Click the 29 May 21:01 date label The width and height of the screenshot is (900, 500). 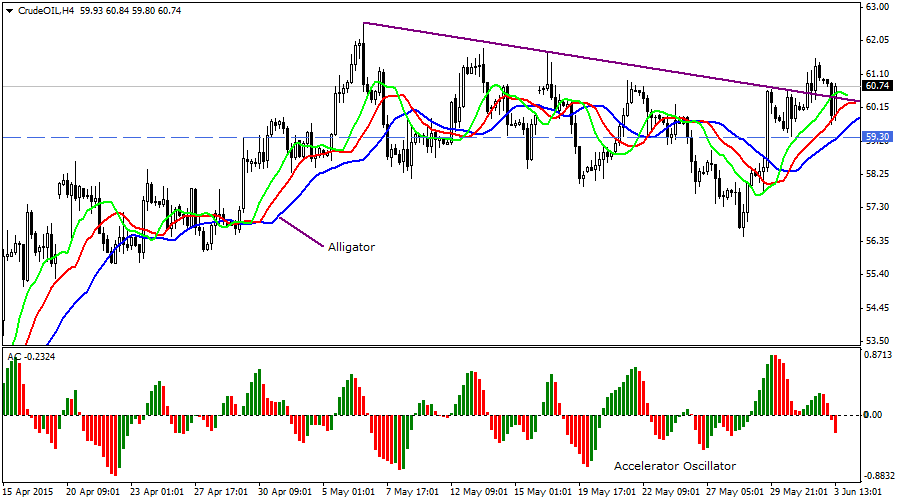click(795, 492)
